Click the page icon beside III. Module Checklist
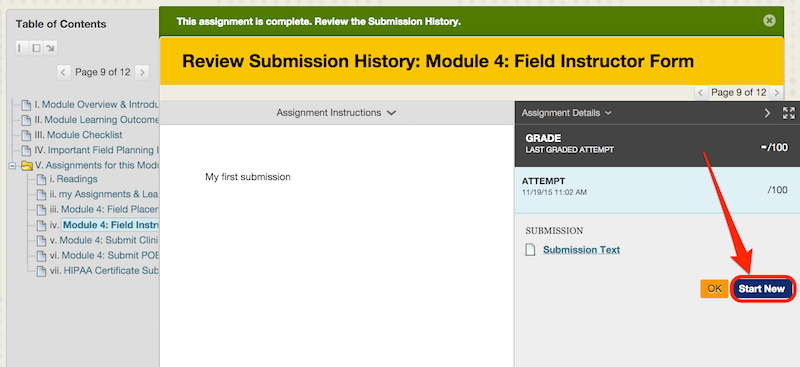Viewport: 800px width, 367px height. (26, 136)
